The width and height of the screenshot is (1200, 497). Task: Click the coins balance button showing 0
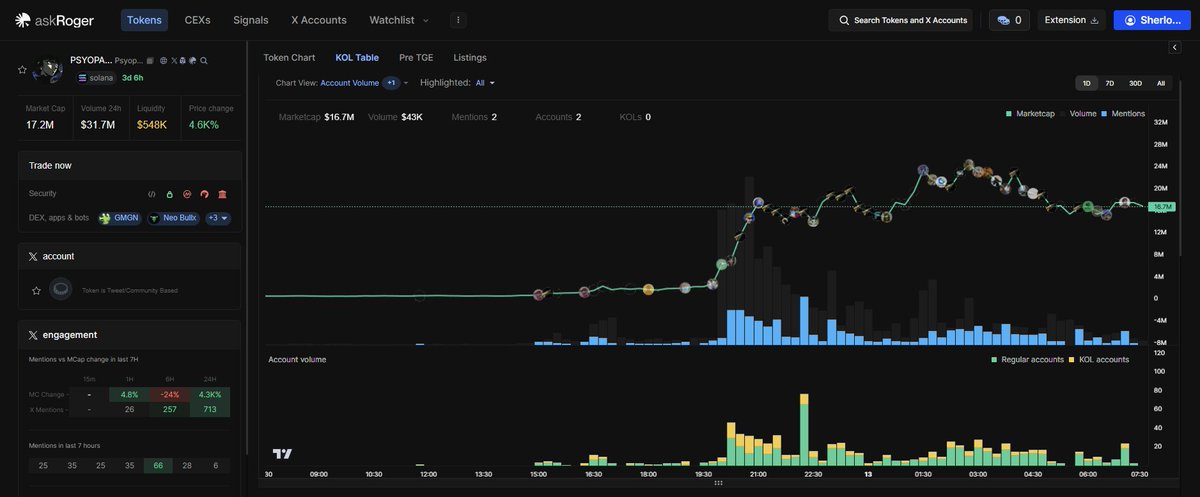(x=1009, y=20)
